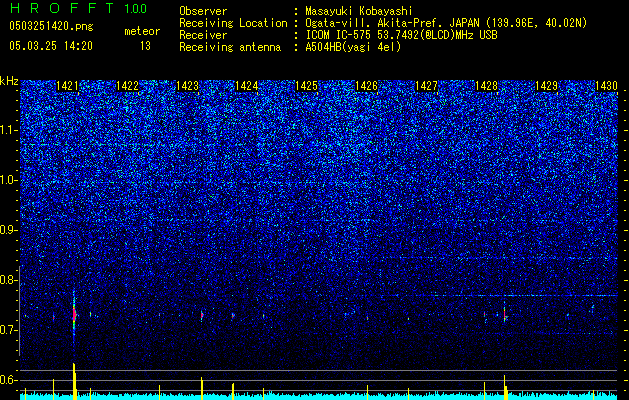The width and height of the screenshot is (629, 400).
Task: Click the 1427 time axis label
Action: tap(426, 86)
